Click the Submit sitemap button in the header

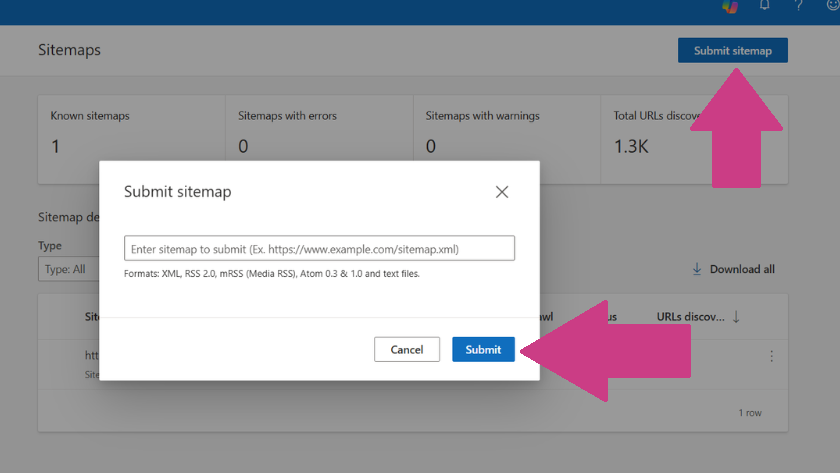[x=732, y=50]
